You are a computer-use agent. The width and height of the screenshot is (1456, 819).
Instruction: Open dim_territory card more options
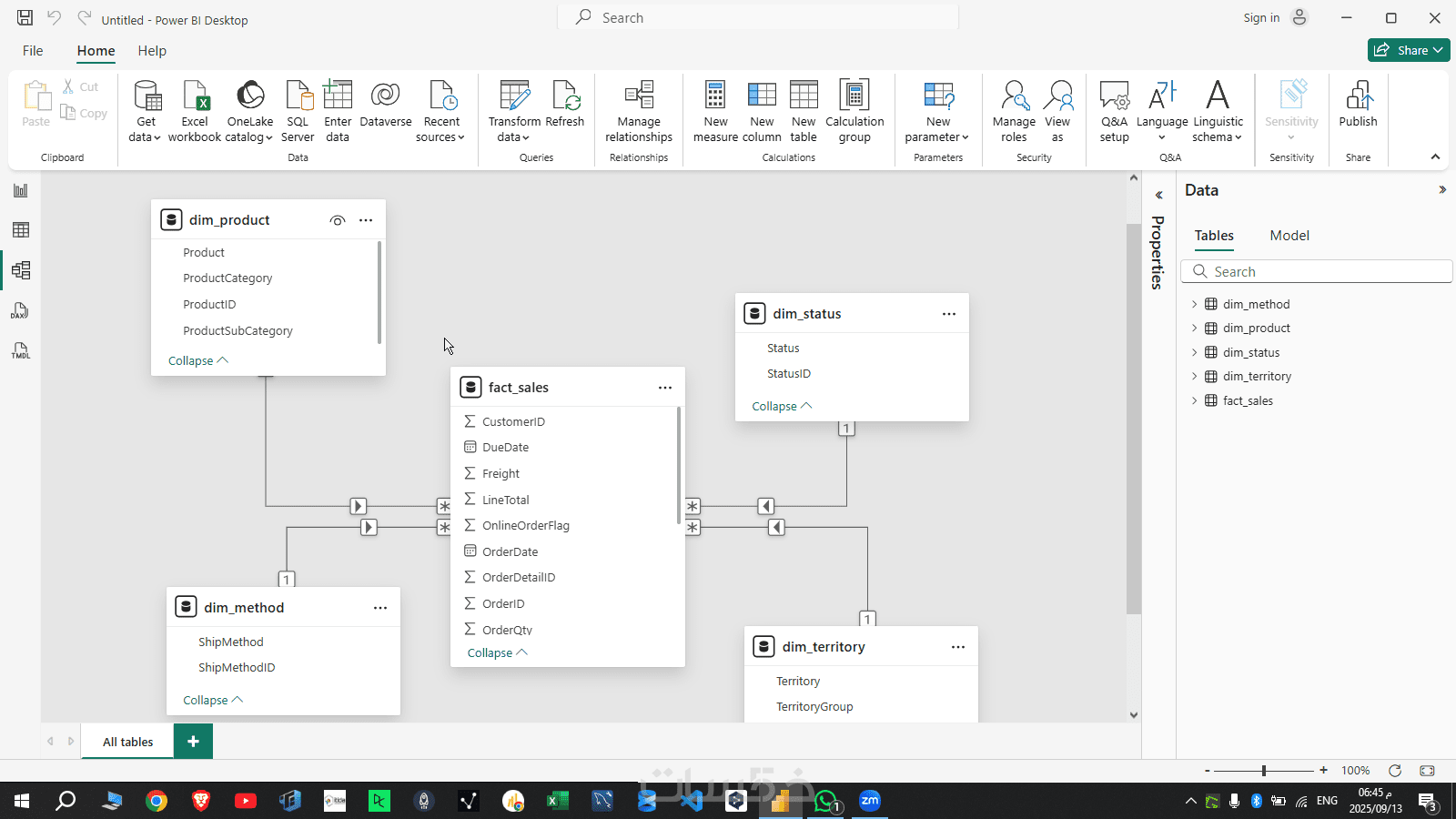pyautogui.click(x=958, y=647)
